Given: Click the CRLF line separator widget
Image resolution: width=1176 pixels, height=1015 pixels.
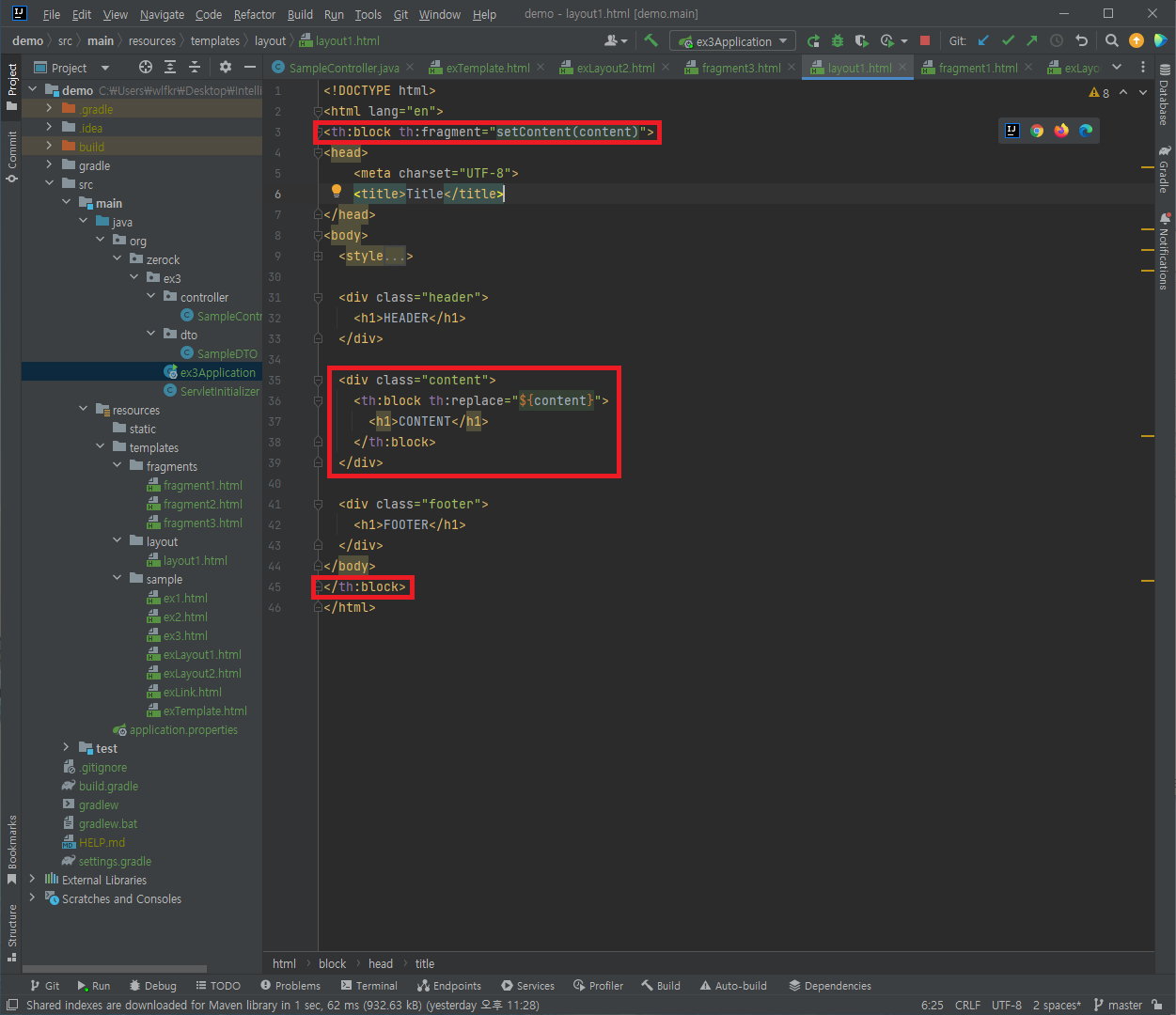Looking at the screenshot, I should tap(967, 1005).
